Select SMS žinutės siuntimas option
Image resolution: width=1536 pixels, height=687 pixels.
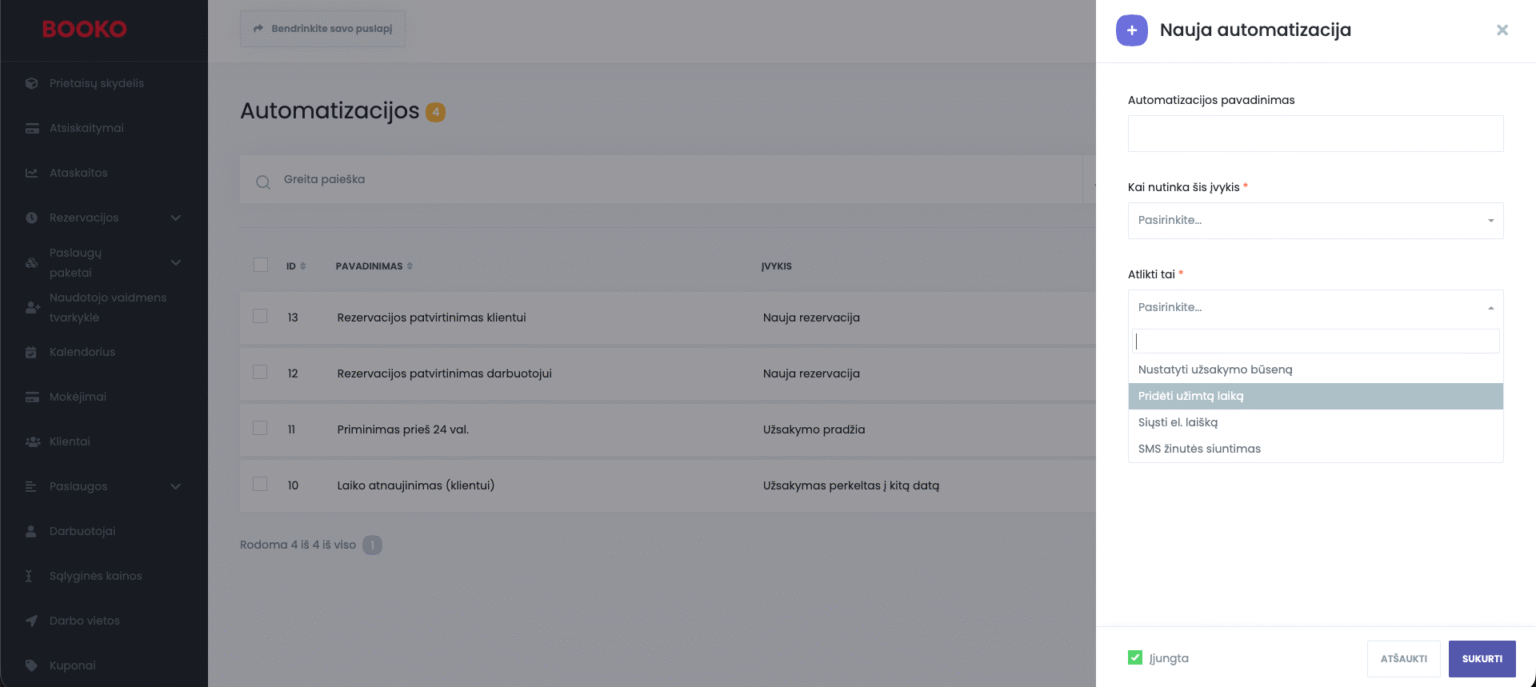(x=1200, y=449)
